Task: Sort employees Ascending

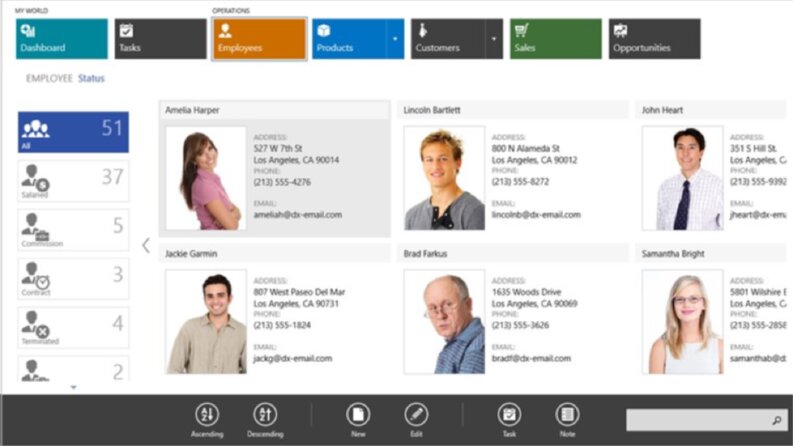Action: [207, 420]
